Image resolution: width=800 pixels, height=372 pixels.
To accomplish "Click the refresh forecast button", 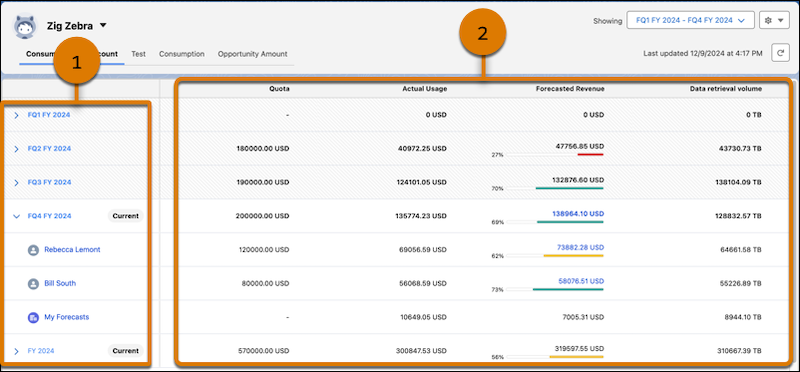I will click(780, 53).
